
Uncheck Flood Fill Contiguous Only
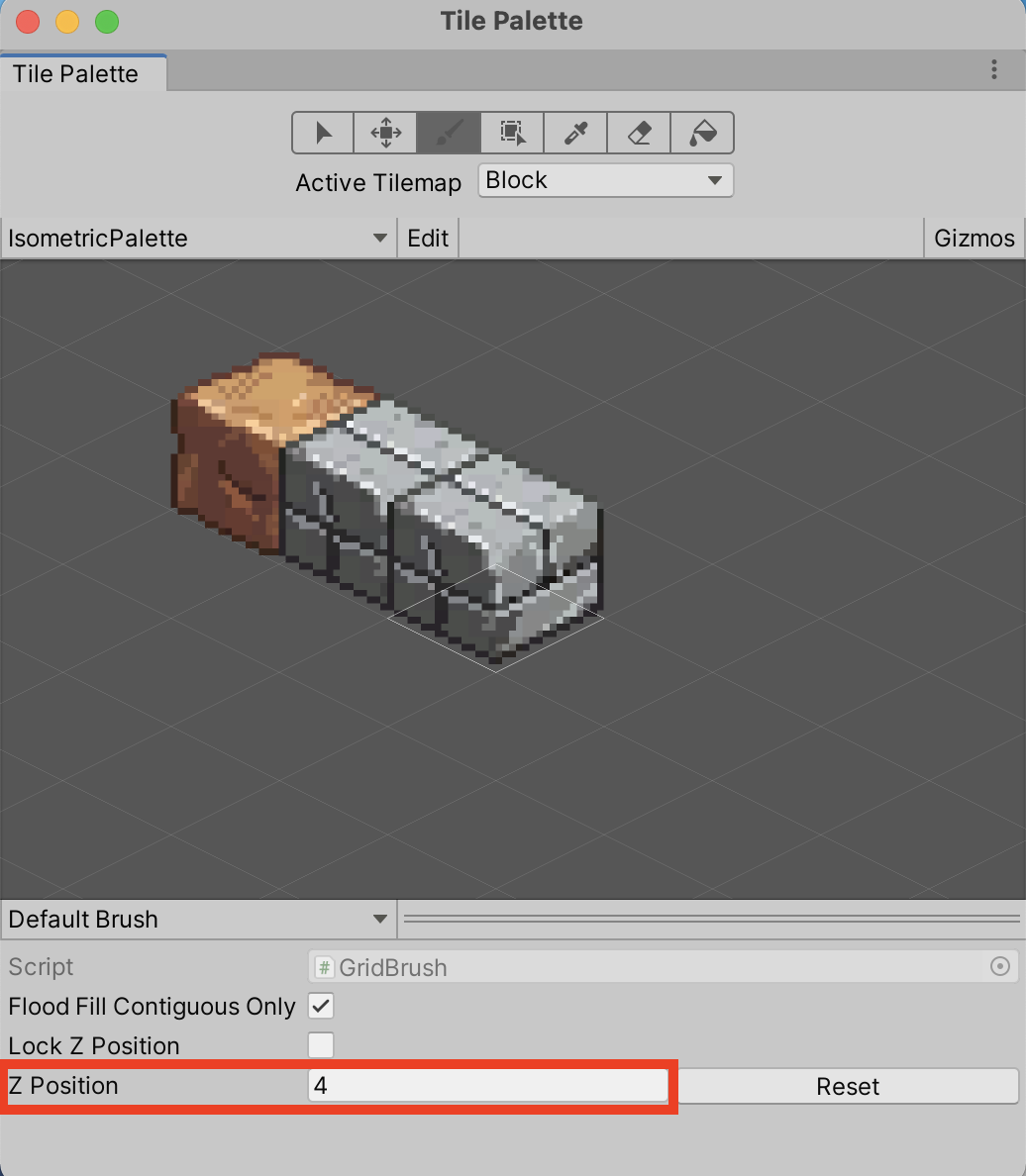point(321,1006)
